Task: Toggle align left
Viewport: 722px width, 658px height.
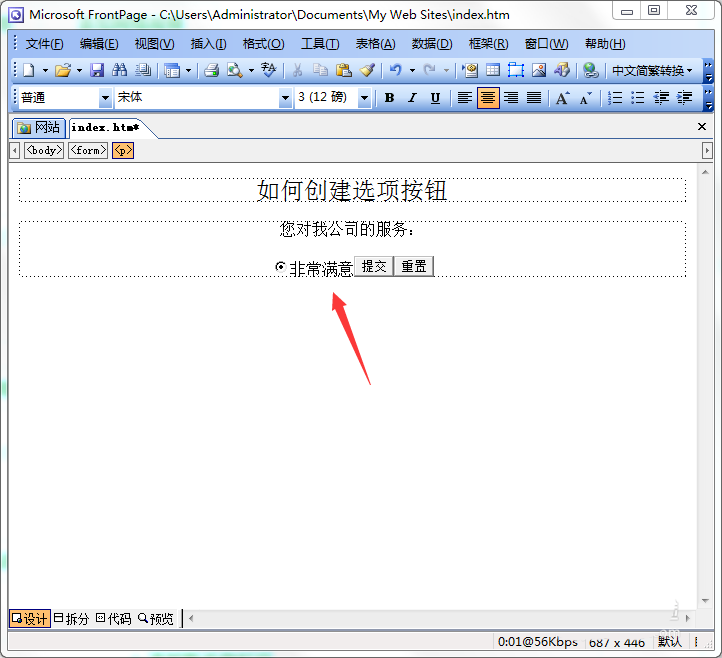Action: click(465, 98)
